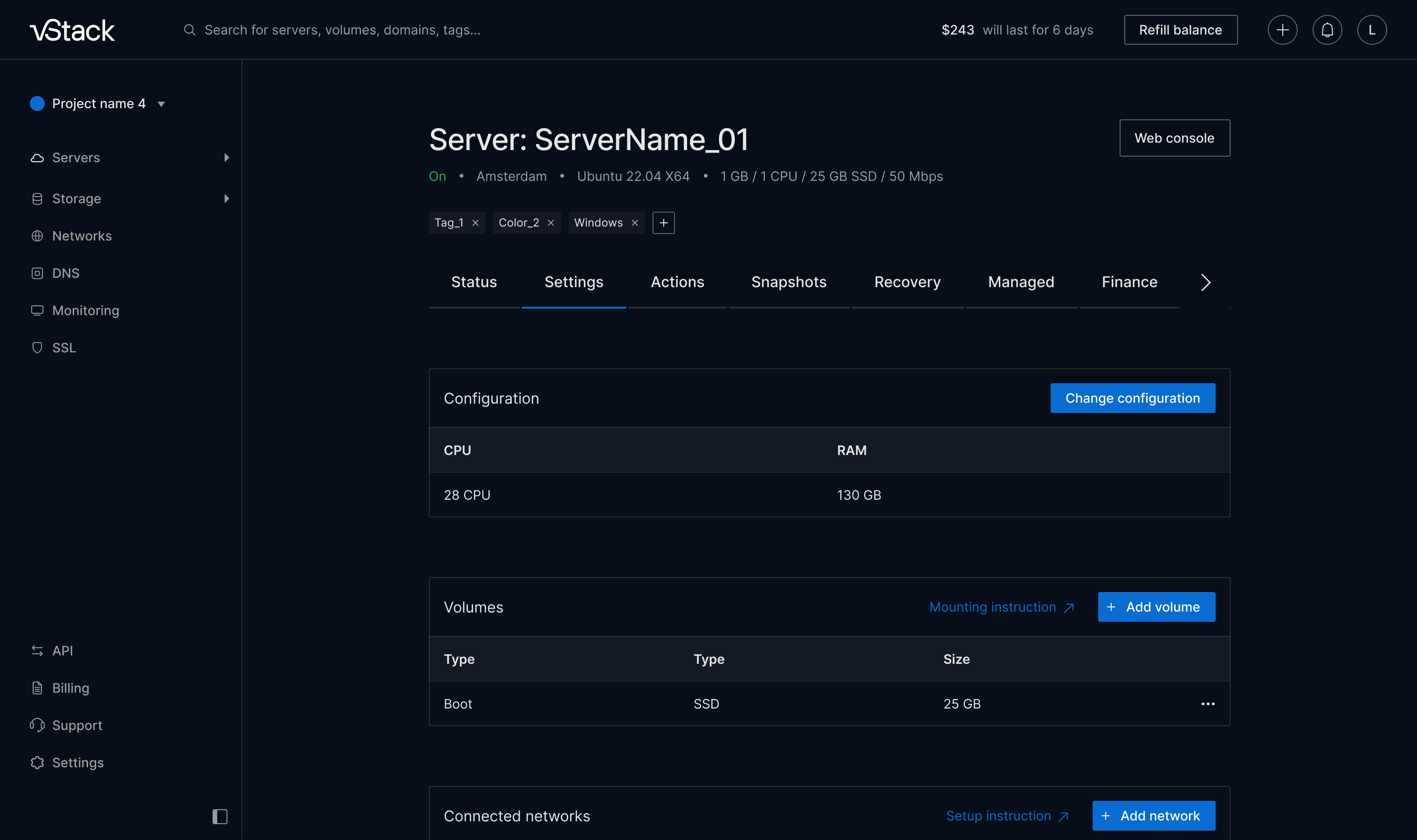Click the SSL shield icon
The image size is (1417, 840).
pos(37,348)
